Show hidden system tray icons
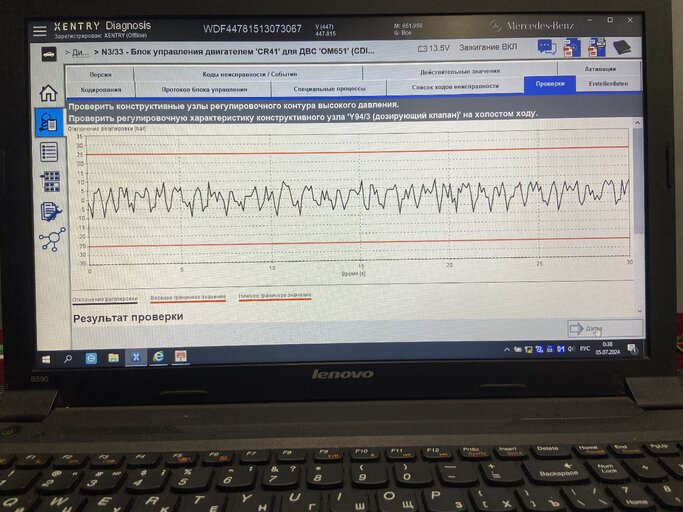The width and height of the screenshot is (683, 512). [x=507, y=349]
